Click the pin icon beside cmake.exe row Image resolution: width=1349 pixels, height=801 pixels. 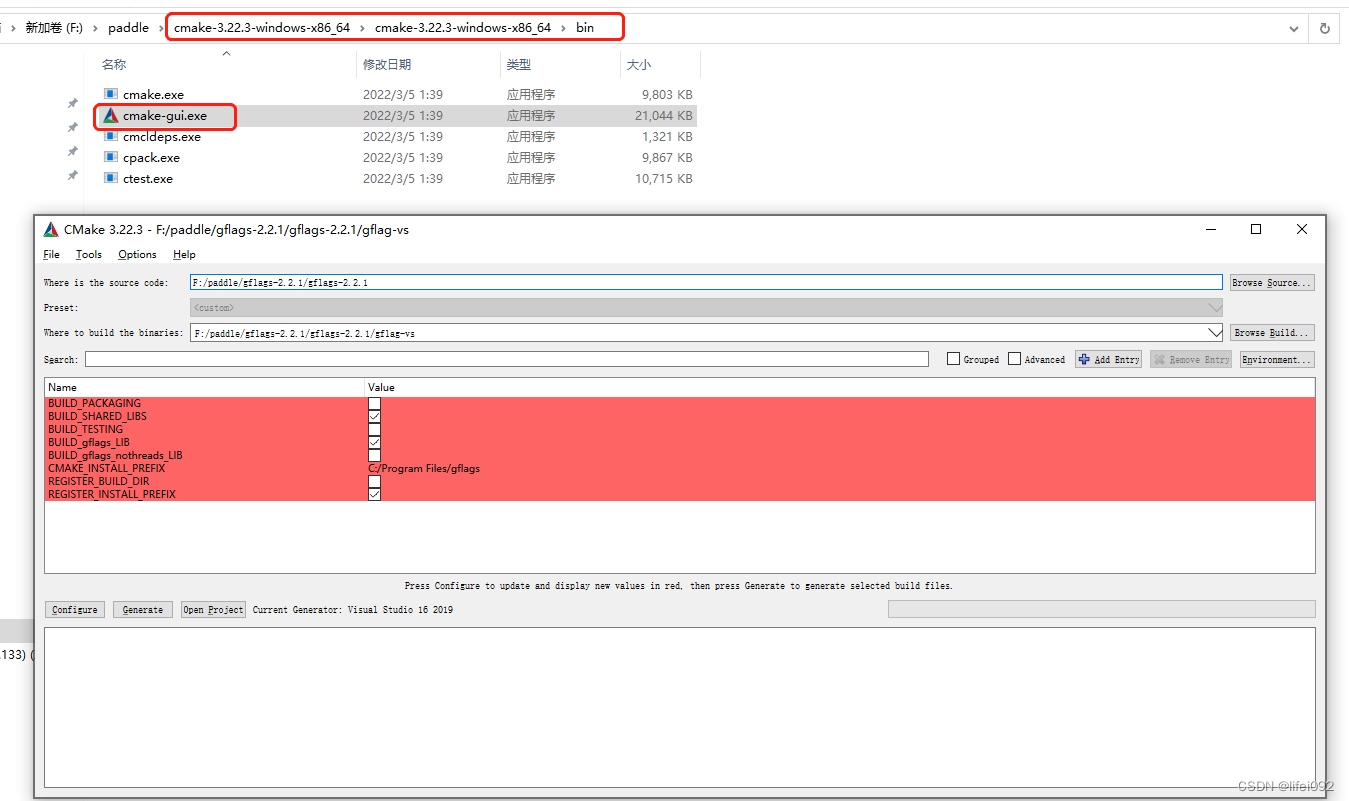click(72, 103)
